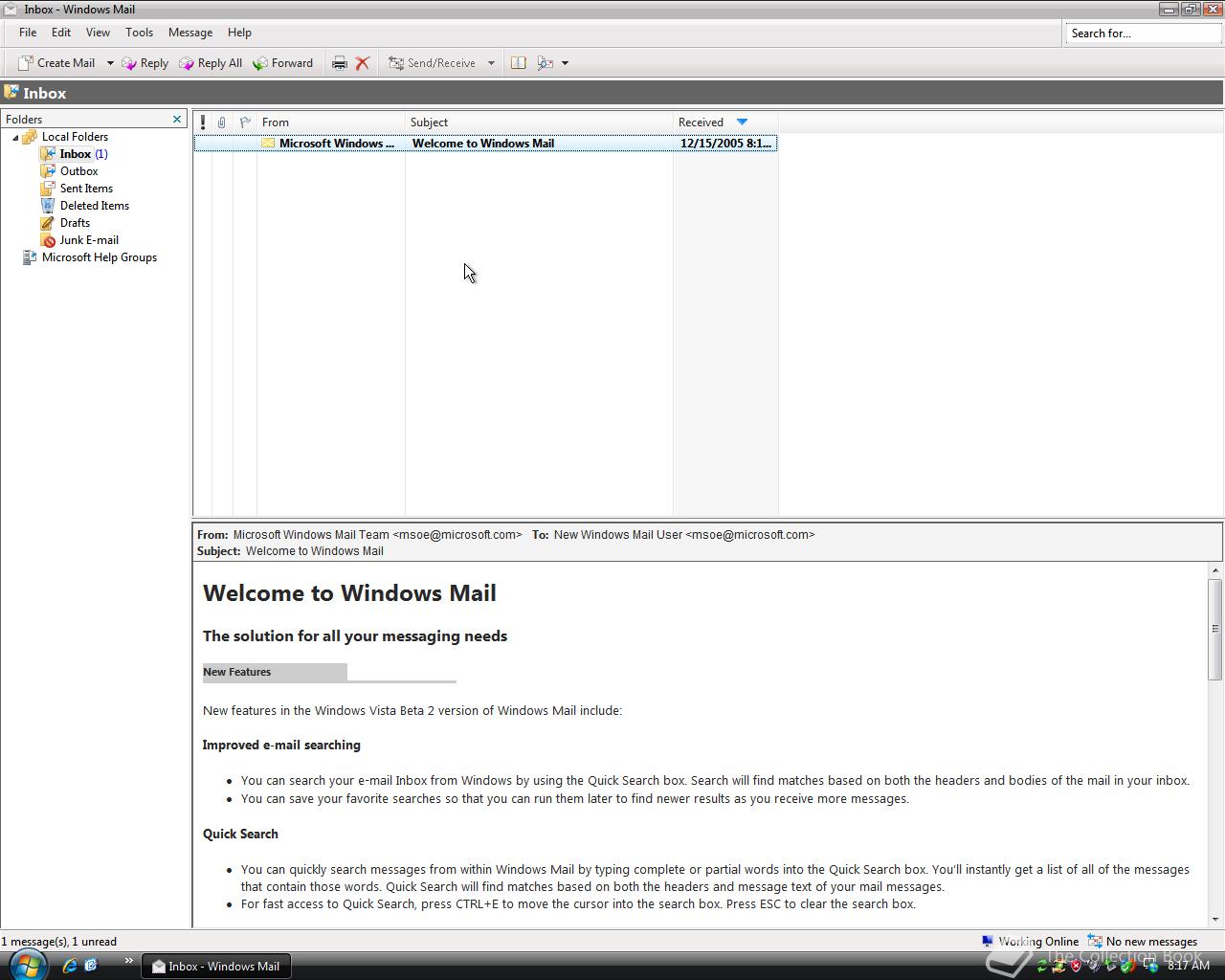The image size is (1225, 980).
Task: Click the Create Mail toolbar button
Action: pos(56,63)
